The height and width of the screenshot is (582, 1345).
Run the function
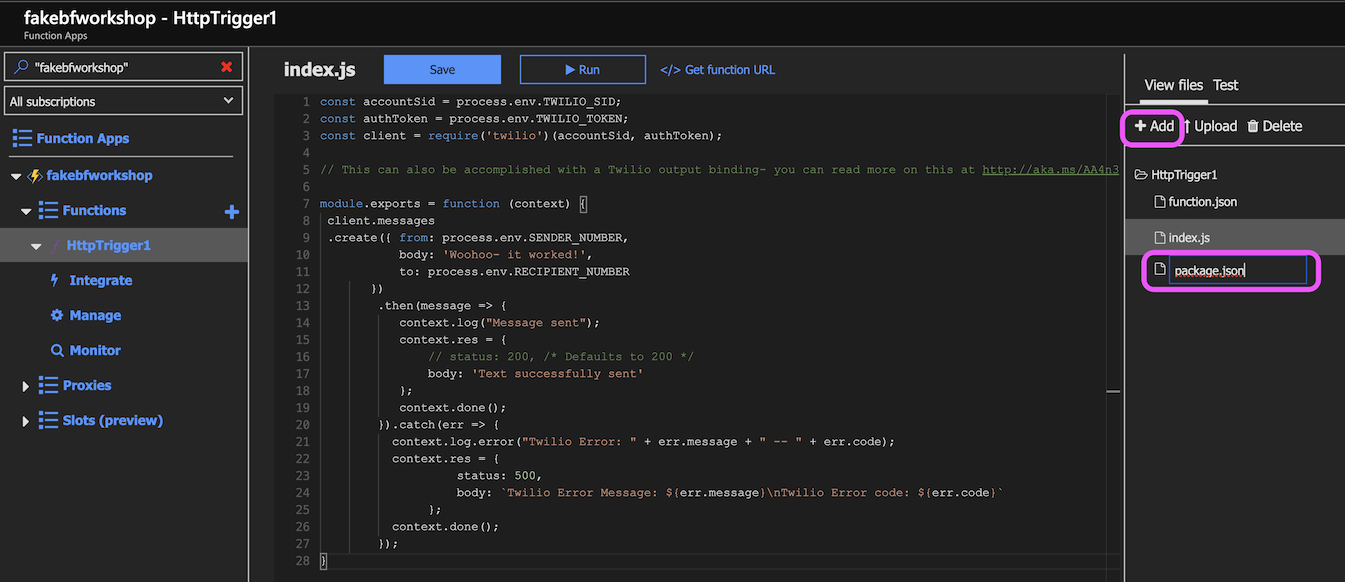pyautogui.click(x=582, y=69)
